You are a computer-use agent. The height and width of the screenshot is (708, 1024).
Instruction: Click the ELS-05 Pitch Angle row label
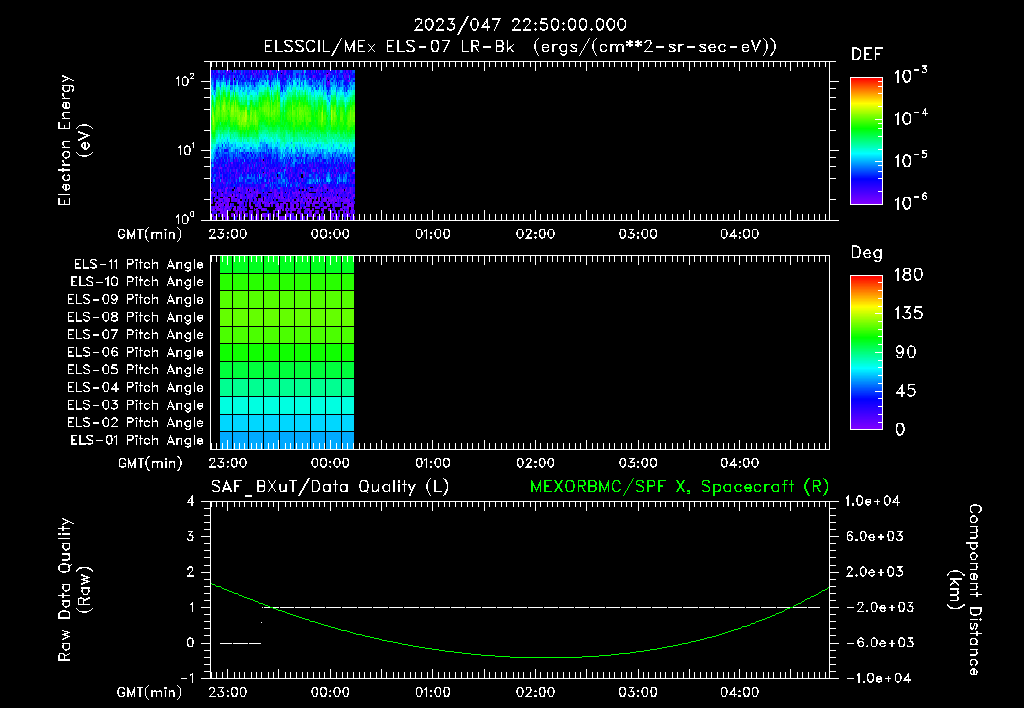point(136,370)
